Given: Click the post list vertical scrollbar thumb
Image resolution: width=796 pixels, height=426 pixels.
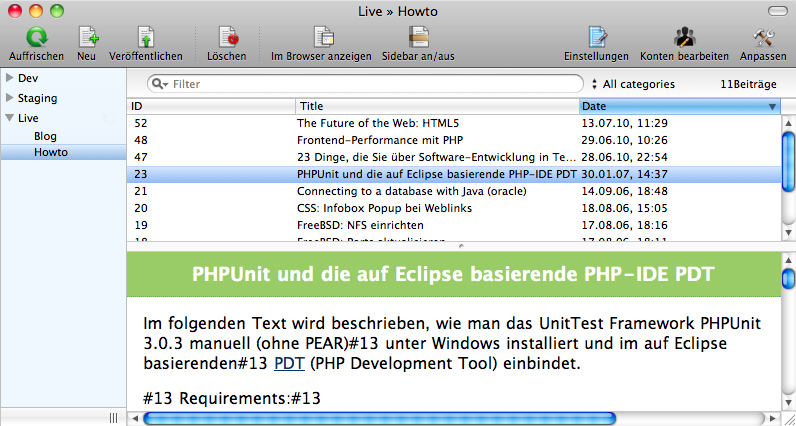Looking at the screenshot, I should point(788,161).
